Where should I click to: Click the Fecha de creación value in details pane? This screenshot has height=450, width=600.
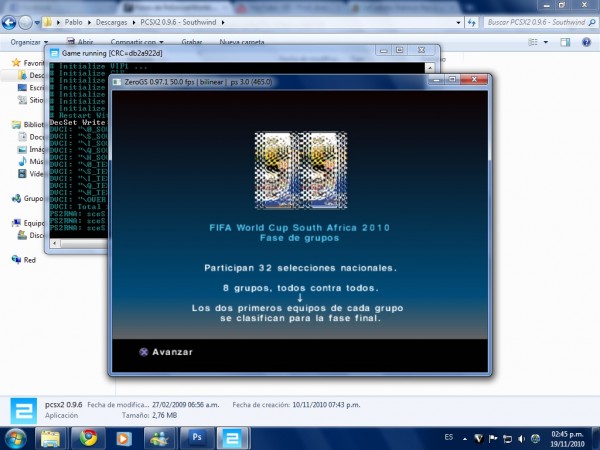(326, 404)
